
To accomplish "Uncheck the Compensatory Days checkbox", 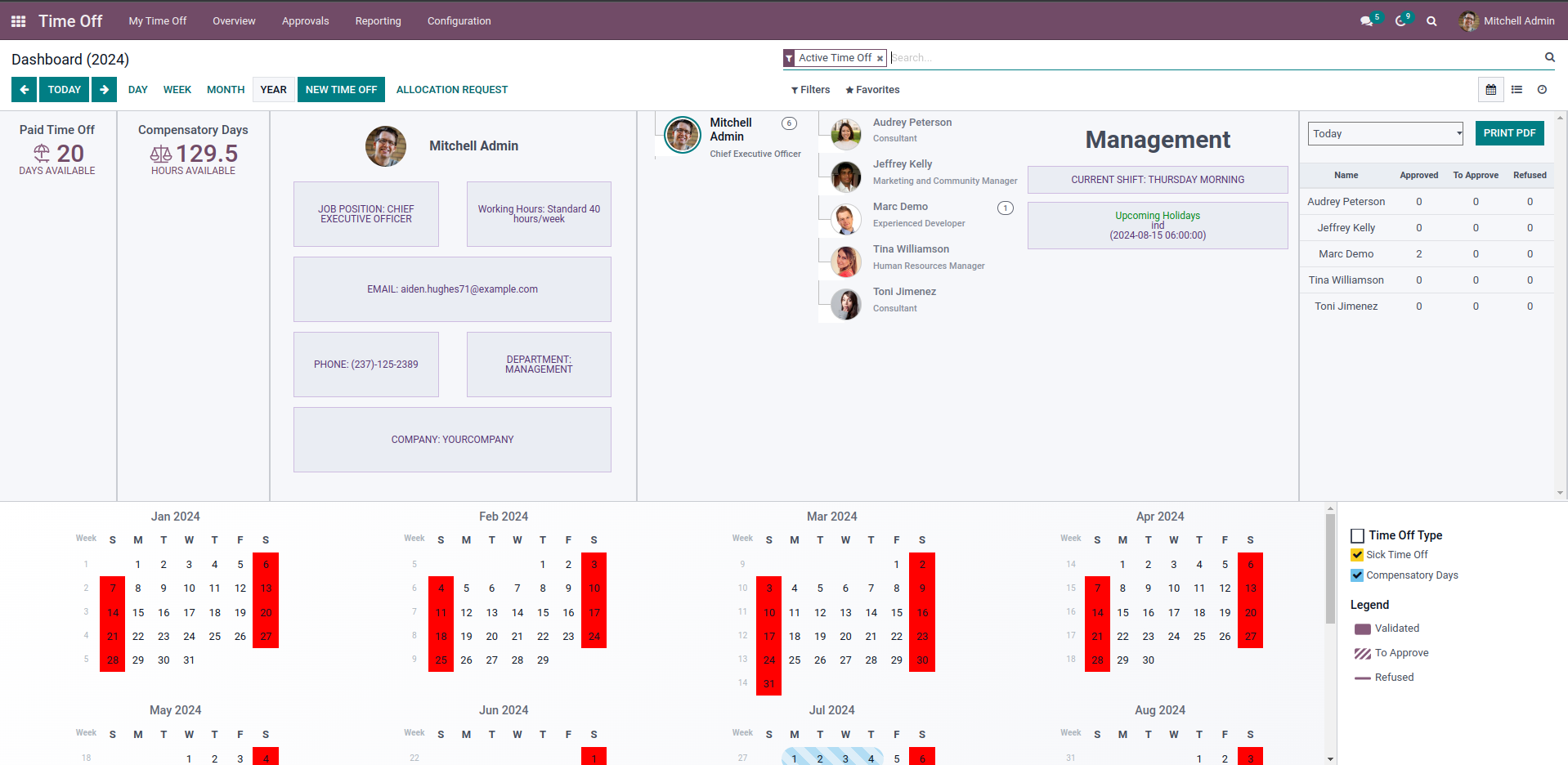I will pyautogui.click(x=1357, y=575).
